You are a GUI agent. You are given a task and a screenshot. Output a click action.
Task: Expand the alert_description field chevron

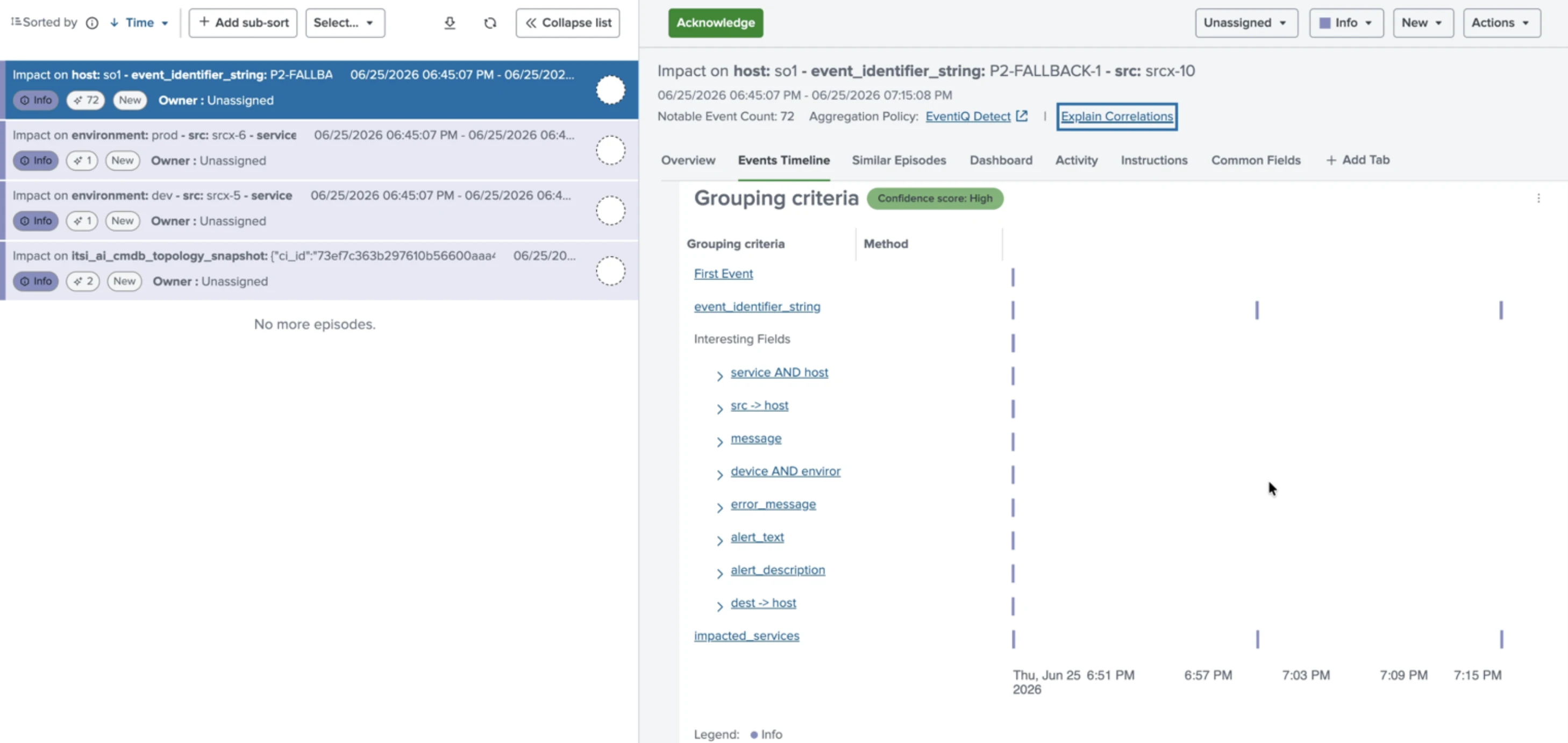coord(719,573)
